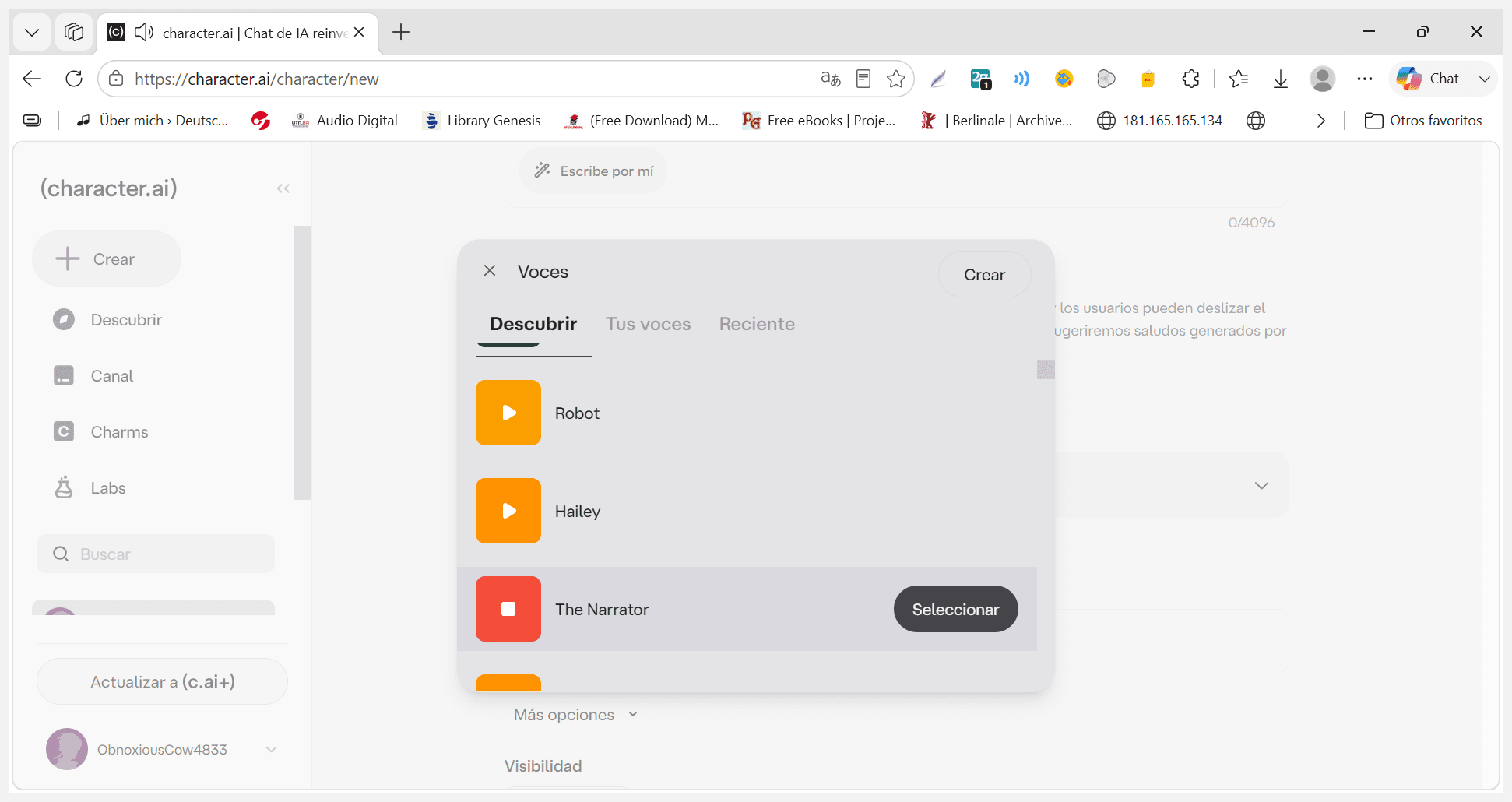Open the favorites list icon

click(1239, 79)
